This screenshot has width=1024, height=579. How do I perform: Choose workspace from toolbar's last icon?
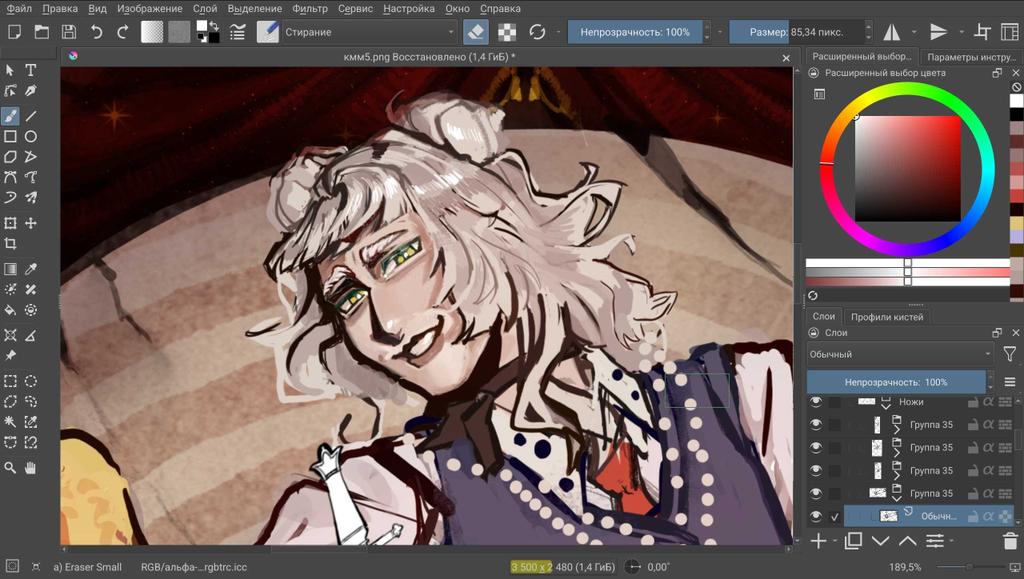pyautogui.click(x=1010, y=32)
